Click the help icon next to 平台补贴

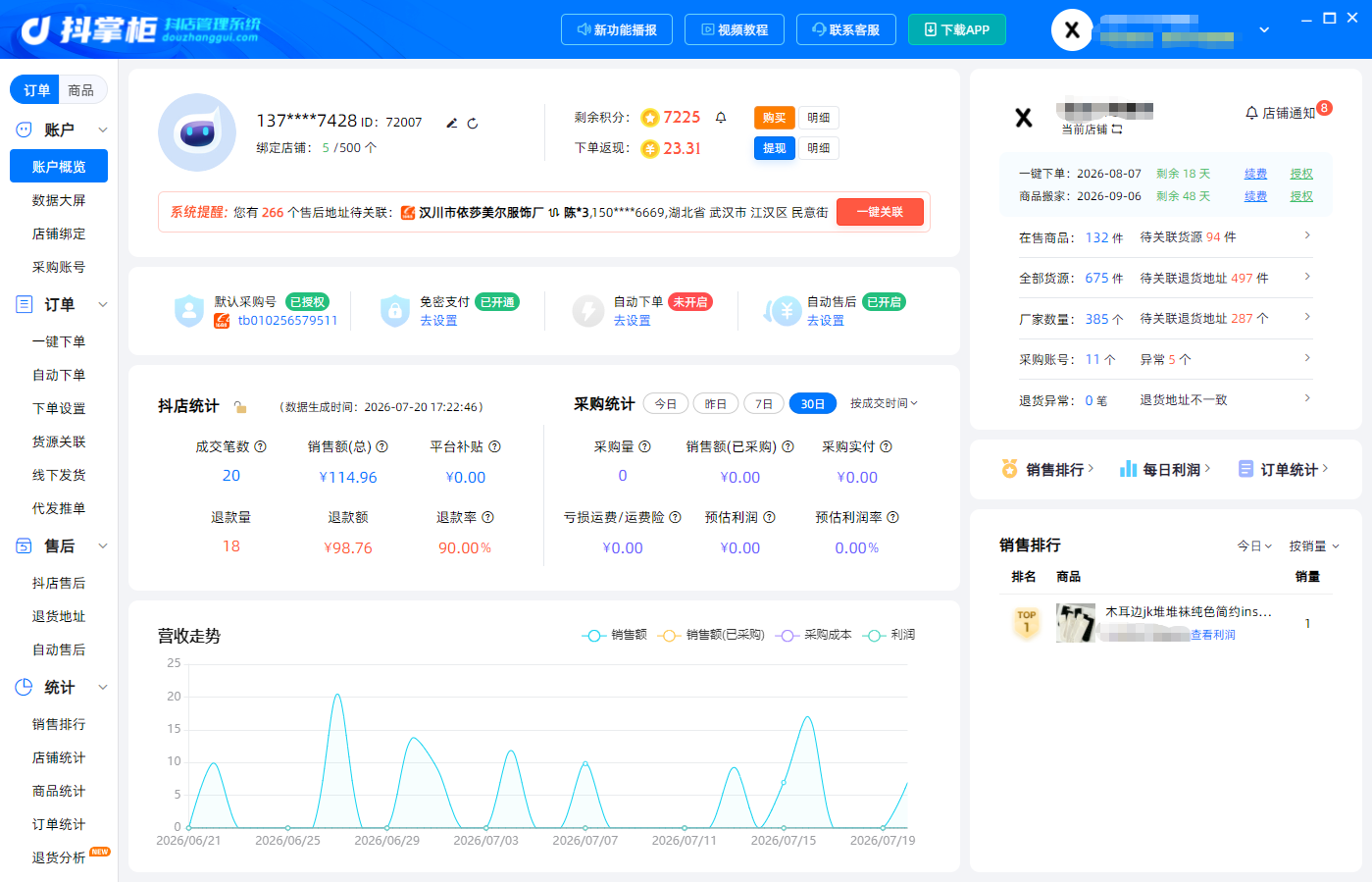[495, 446]
